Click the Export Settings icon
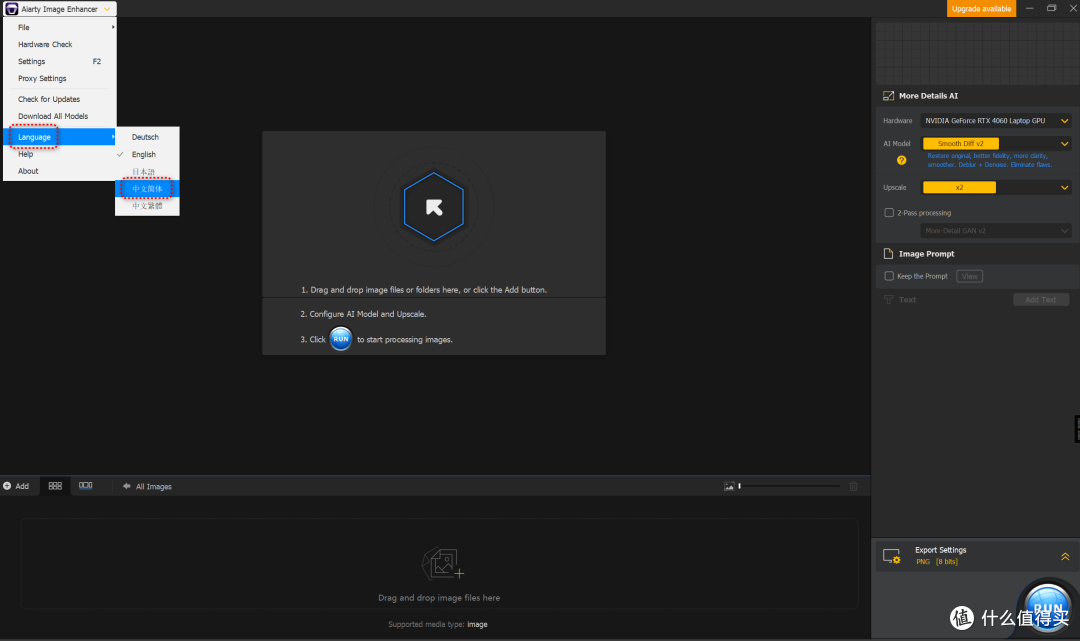1080x641 pixels. tap(891, 556)
